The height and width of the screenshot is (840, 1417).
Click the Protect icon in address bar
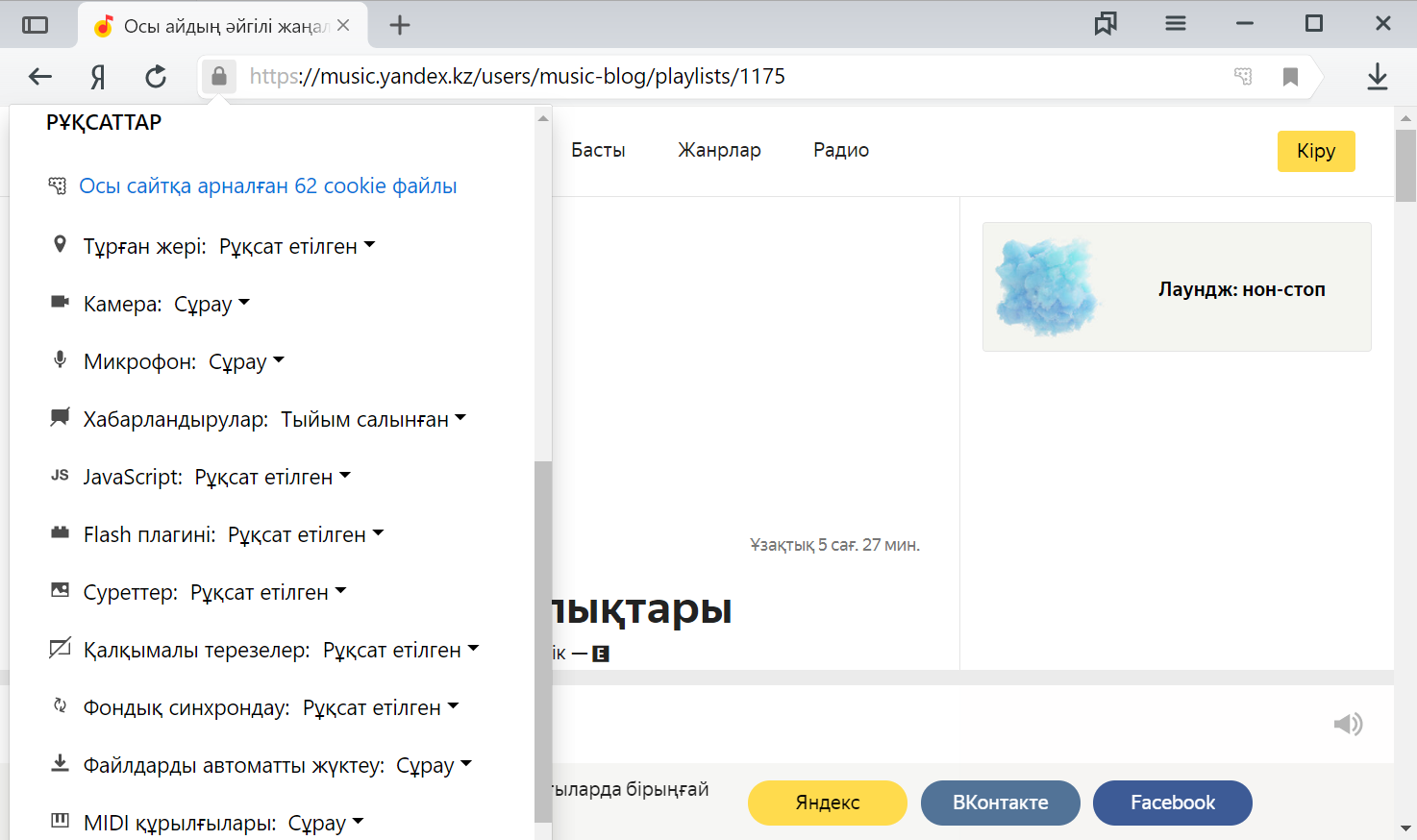pyautogui.click(x=1243, y=76)
